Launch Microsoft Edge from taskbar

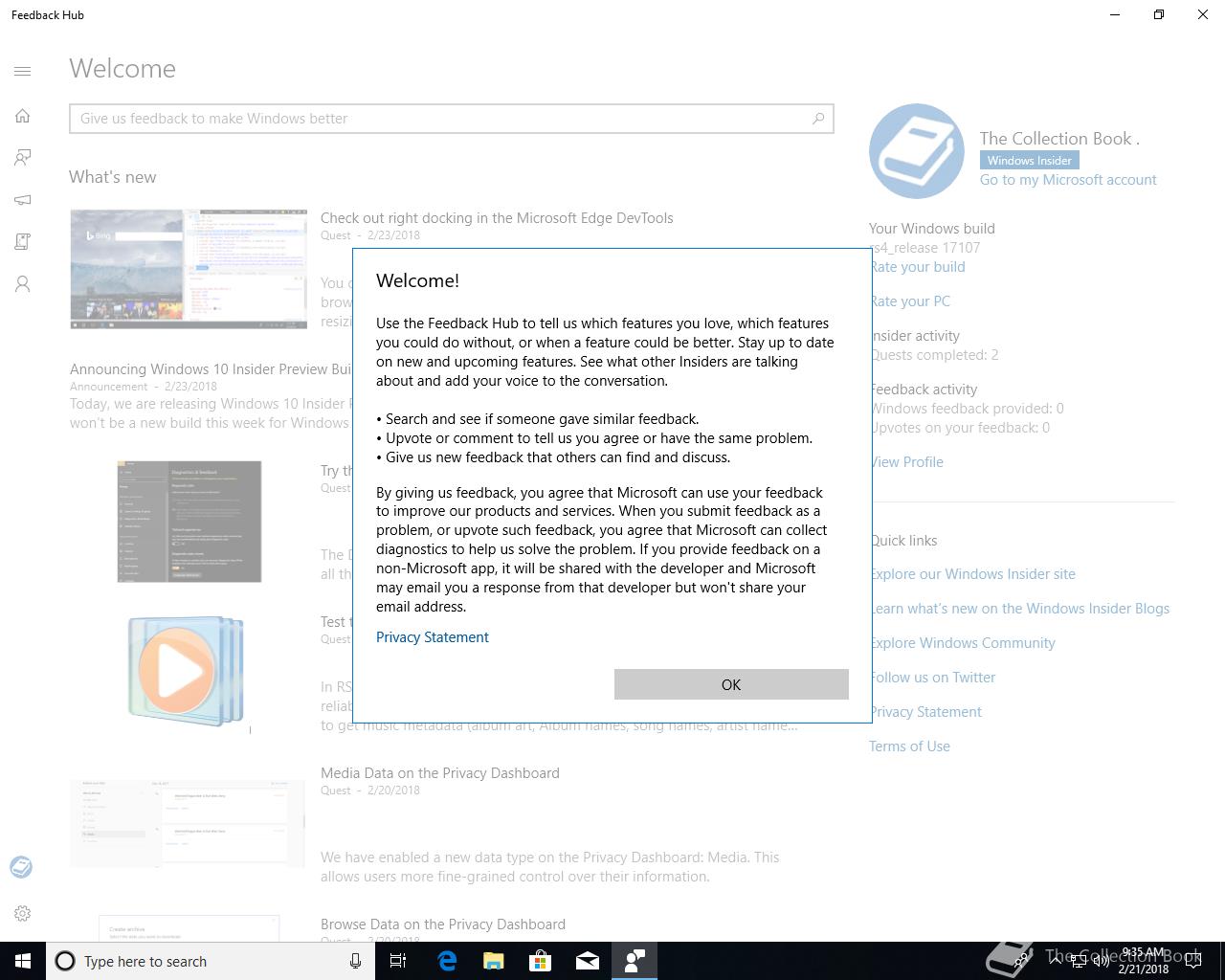pyautogui.click(x=446, y=961)
